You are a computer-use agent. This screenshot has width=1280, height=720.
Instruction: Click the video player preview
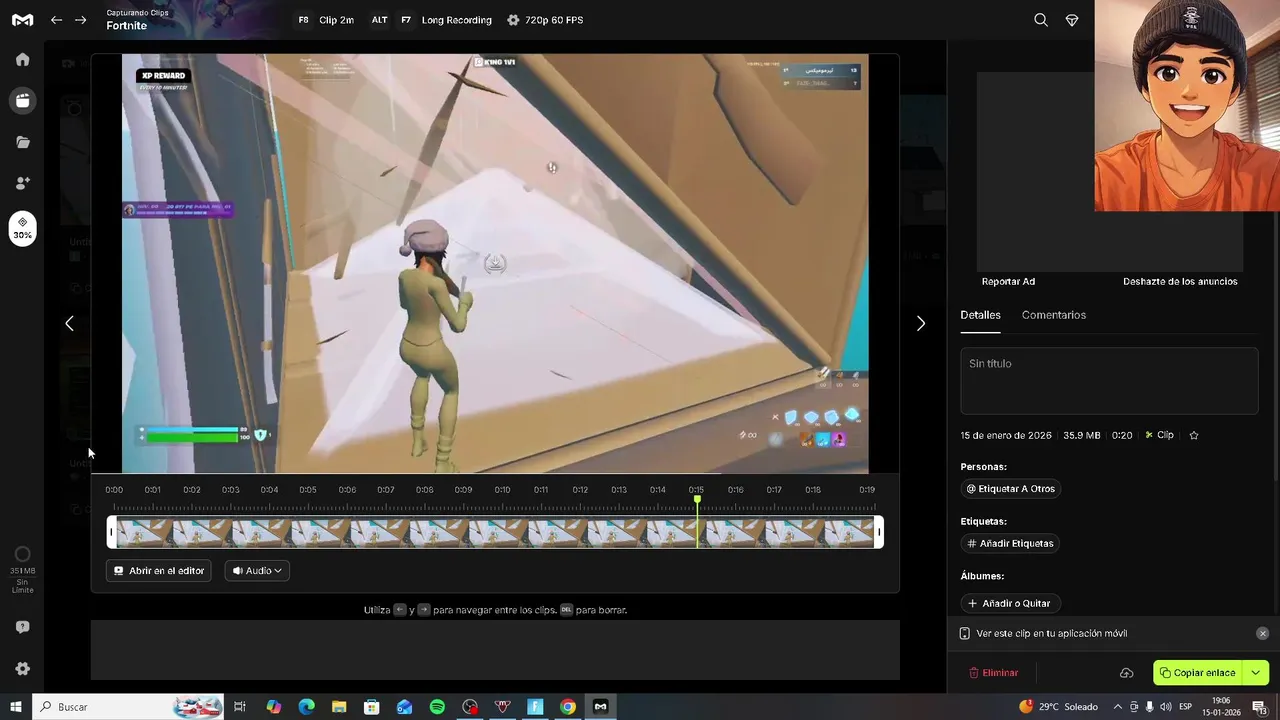pyautogui.click(x=495, y=264)
